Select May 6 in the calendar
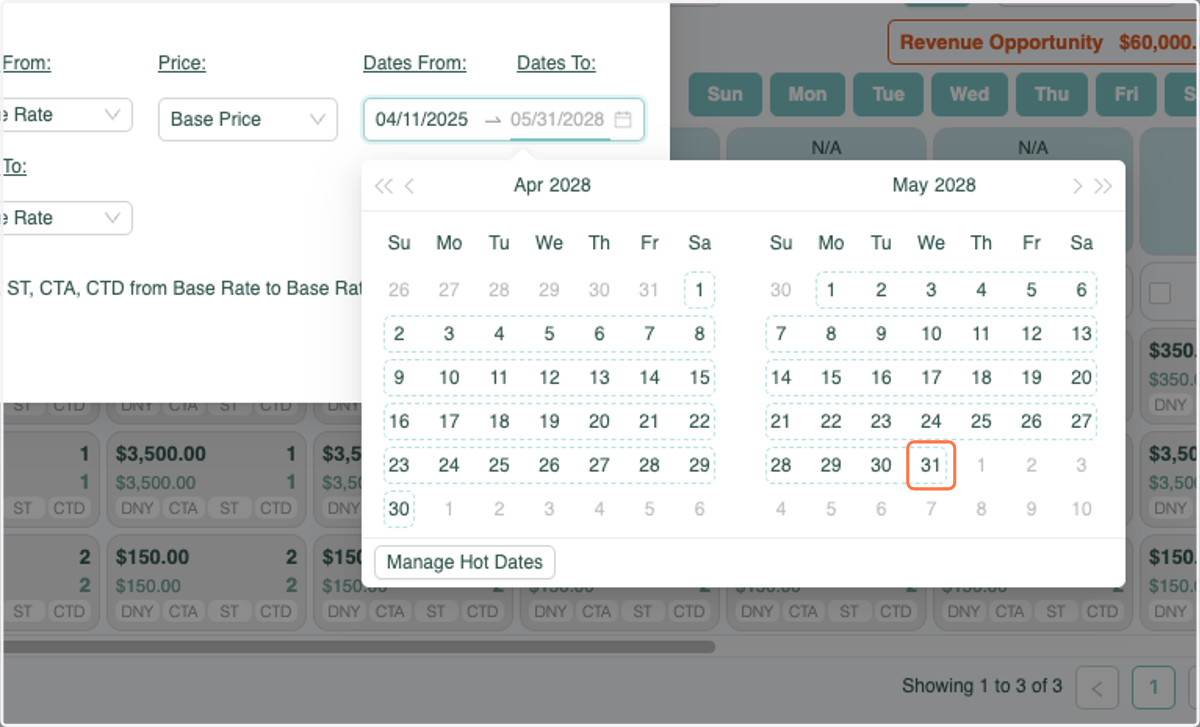 1081,291
